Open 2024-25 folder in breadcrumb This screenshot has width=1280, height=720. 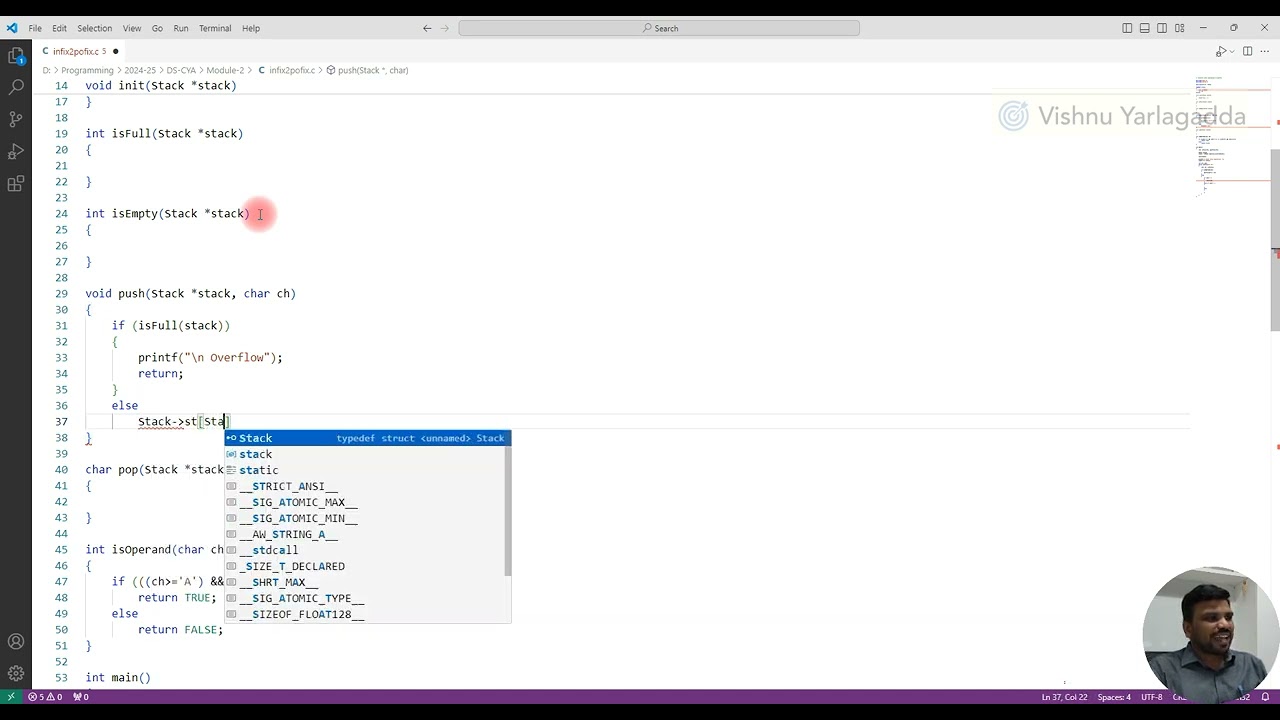(140, 70)
